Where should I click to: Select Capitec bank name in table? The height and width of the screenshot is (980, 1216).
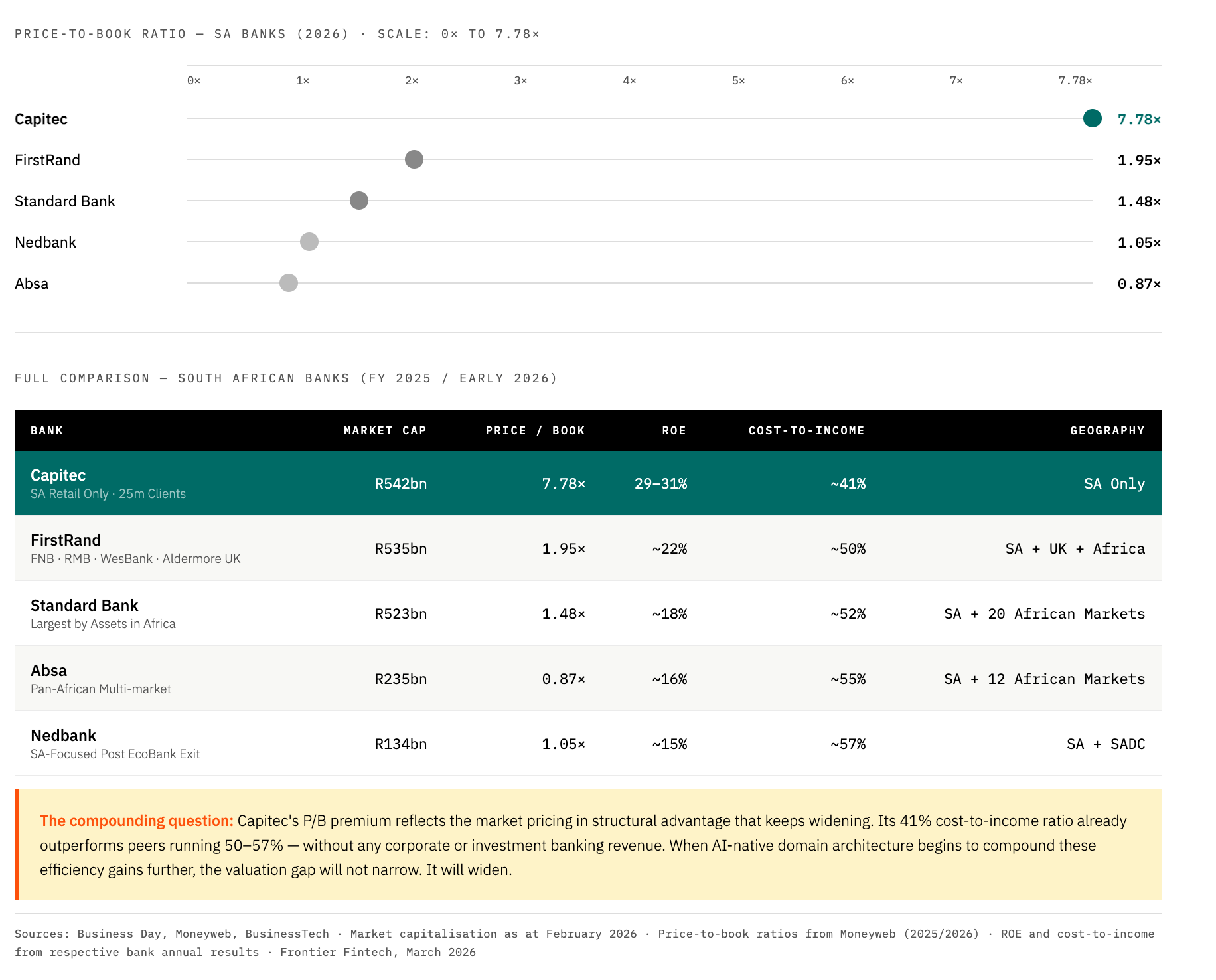58,475
